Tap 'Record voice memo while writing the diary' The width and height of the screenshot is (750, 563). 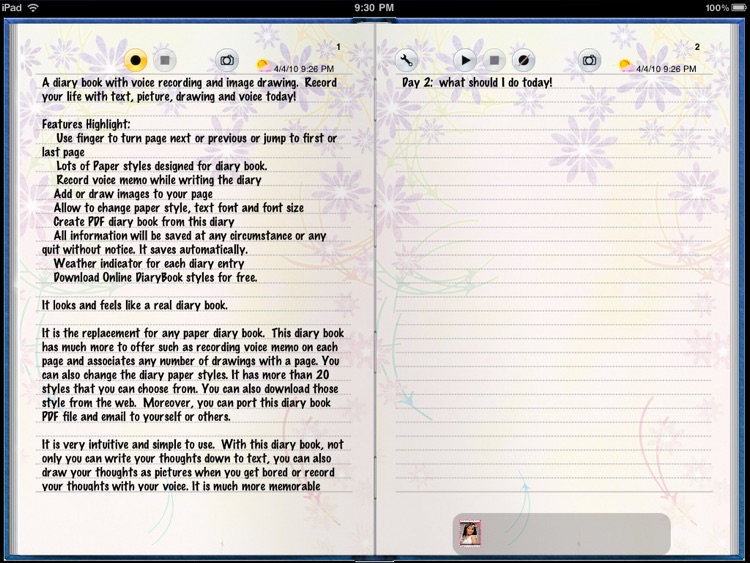click(x=159, y=180)
